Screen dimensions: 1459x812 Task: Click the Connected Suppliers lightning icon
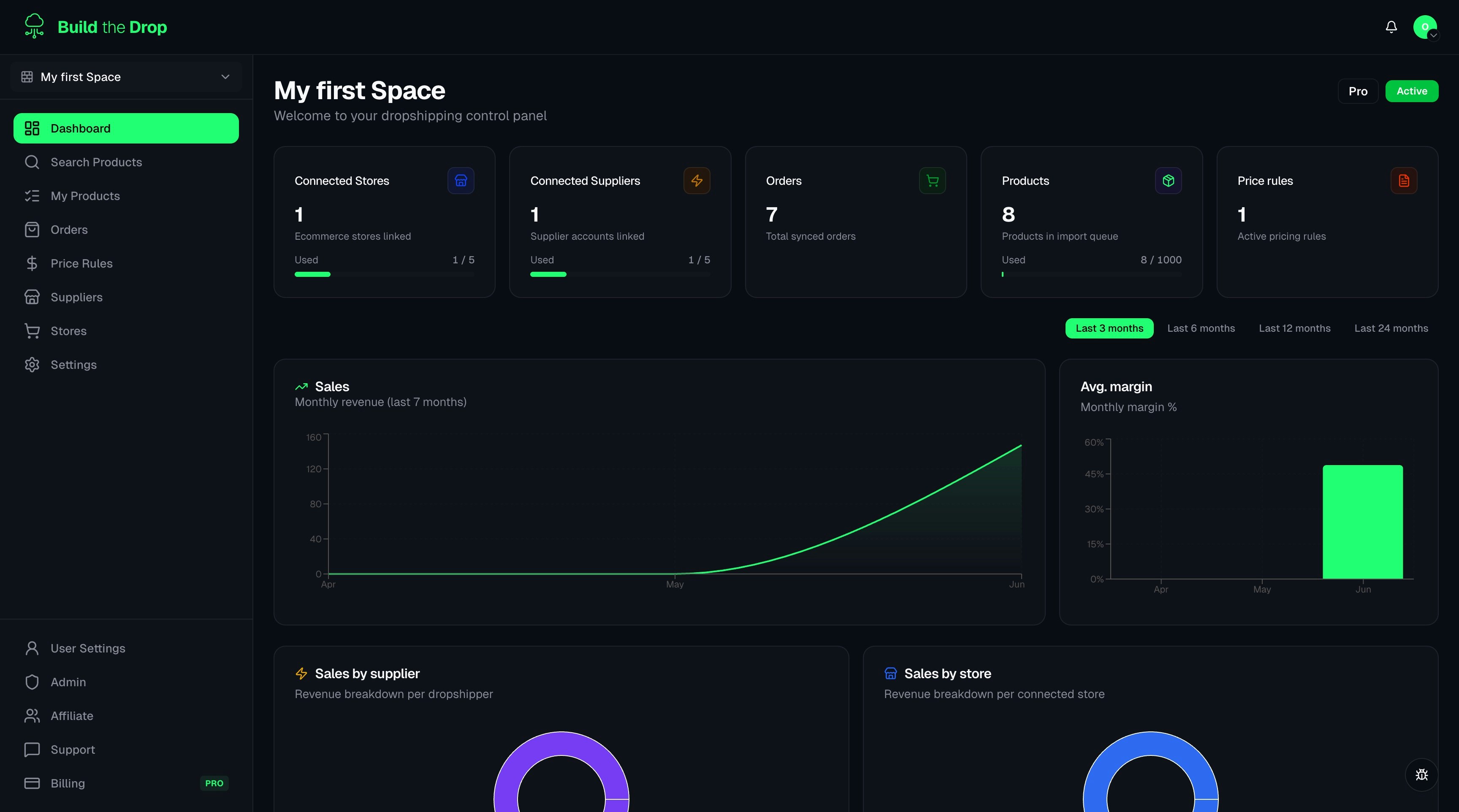pos(697,181)
